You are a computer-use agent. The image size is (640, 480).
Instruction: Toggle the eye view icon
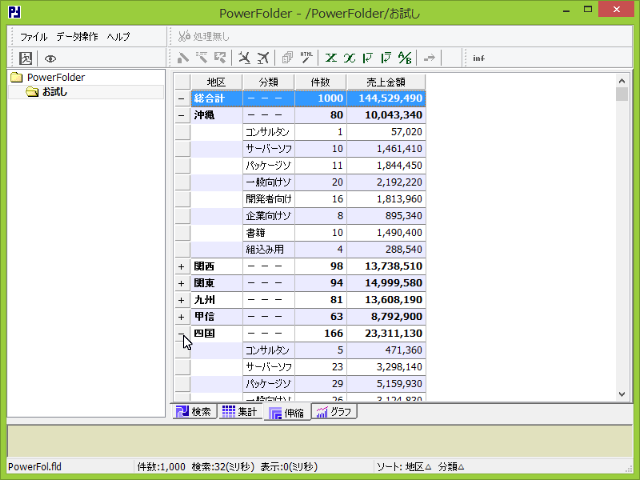click(50, 59)
